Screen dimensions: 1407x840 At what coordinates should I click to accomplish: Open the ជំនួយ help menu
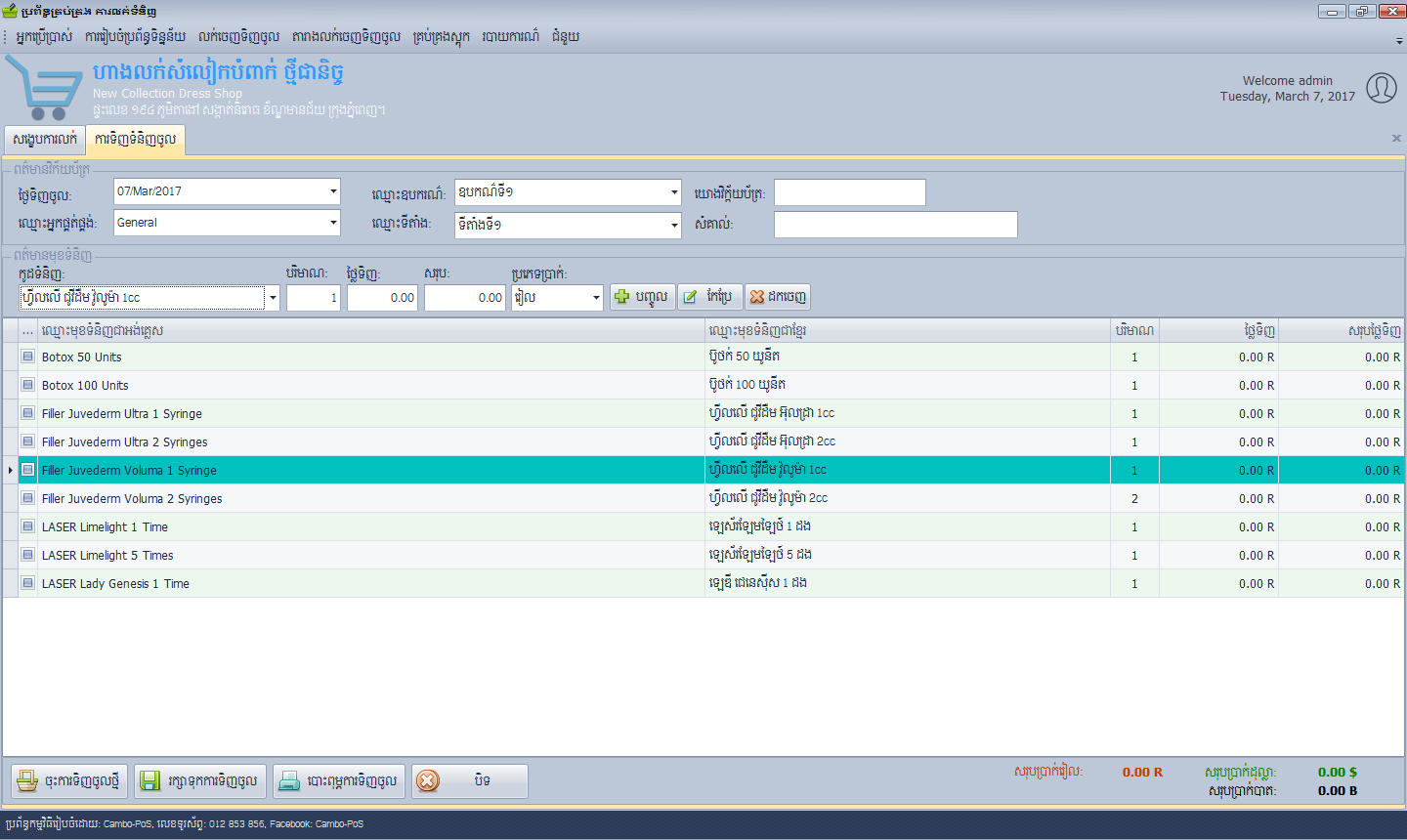pyautogui.click(x=565, y=36)
